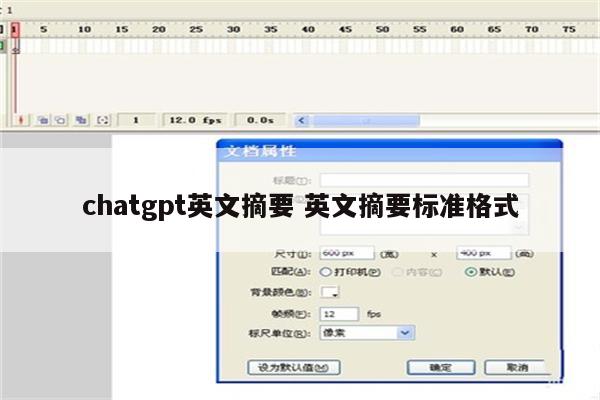
Task: Select the 打印机 radio button
Action: [326, 272]
